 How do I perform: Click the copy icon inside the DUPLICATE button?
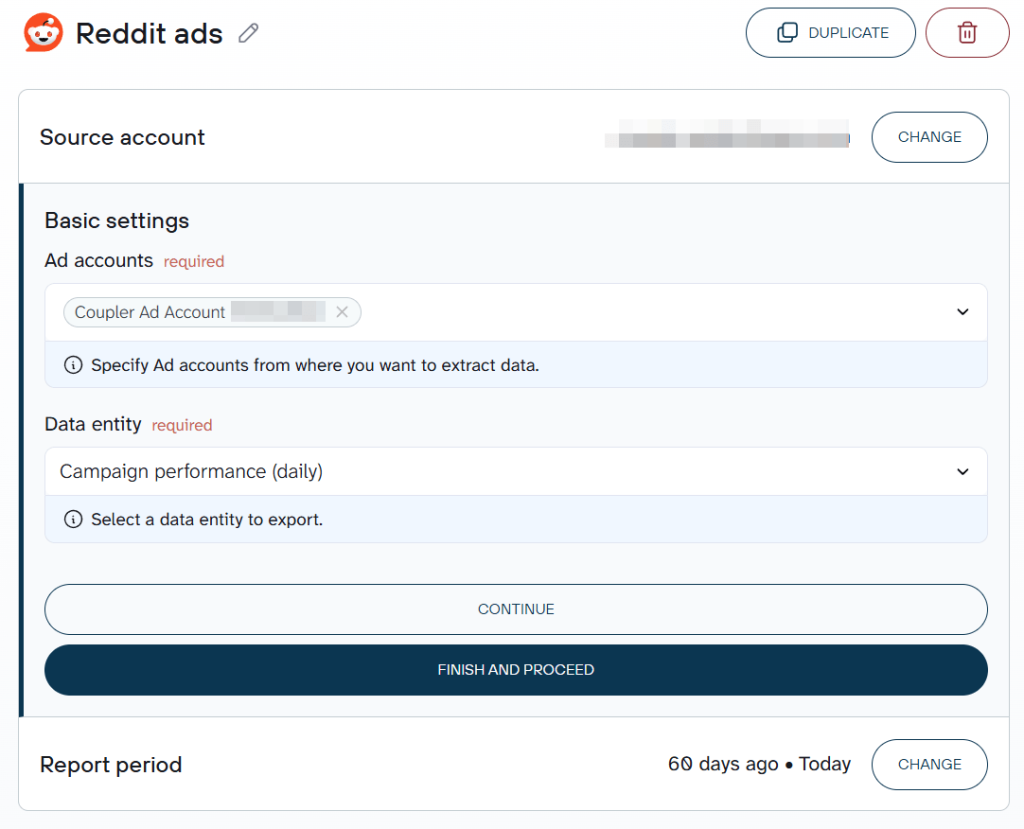(x=785, y=32)
